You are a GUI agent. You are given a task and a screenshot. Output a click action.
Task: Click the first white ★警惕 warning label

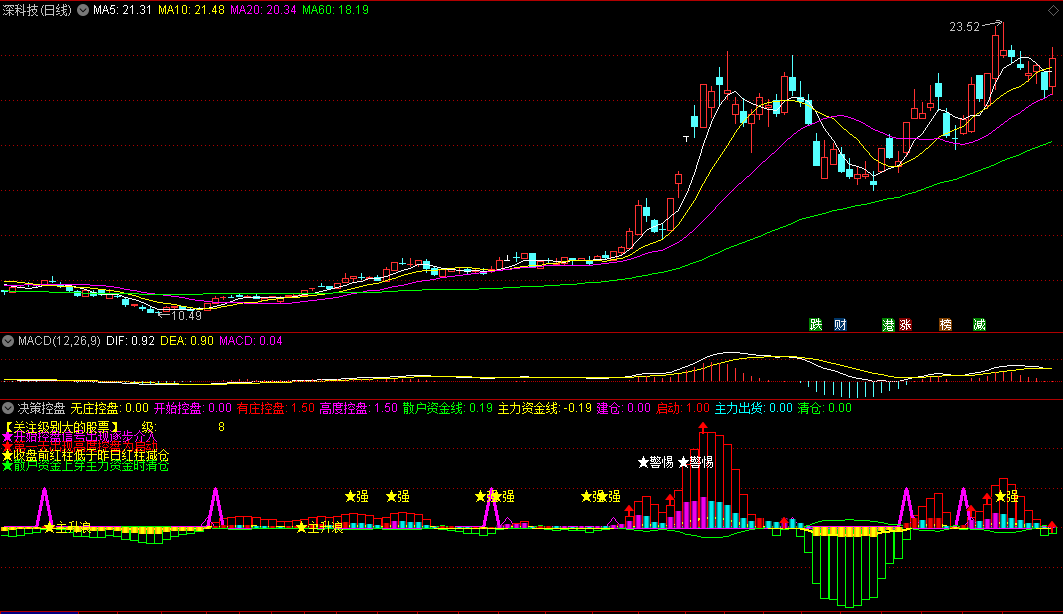656,462
